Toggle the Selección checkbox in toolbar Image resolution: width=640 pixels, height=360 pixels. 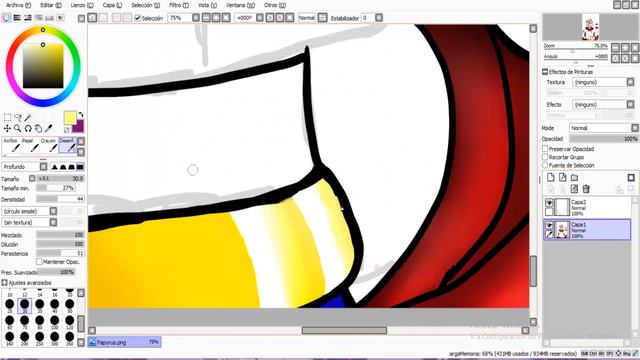[138, 18]
